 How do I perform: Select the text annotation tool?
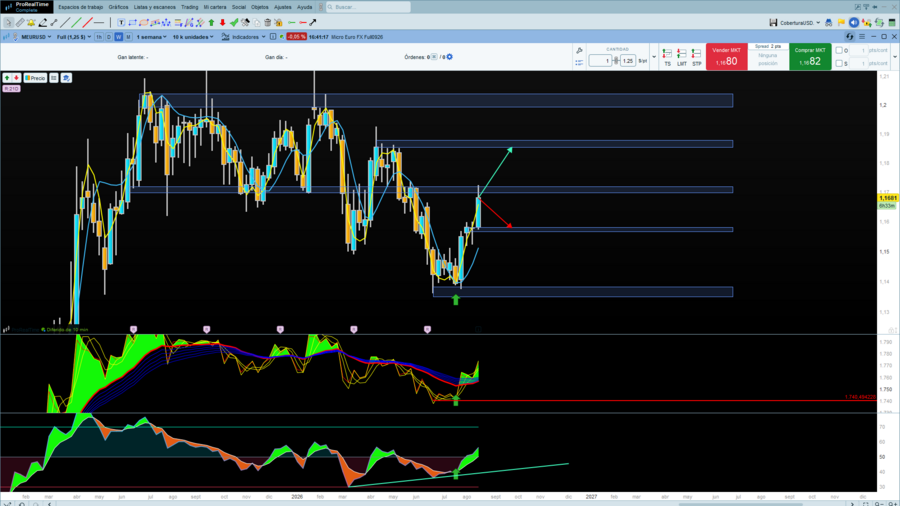point(121,22)
